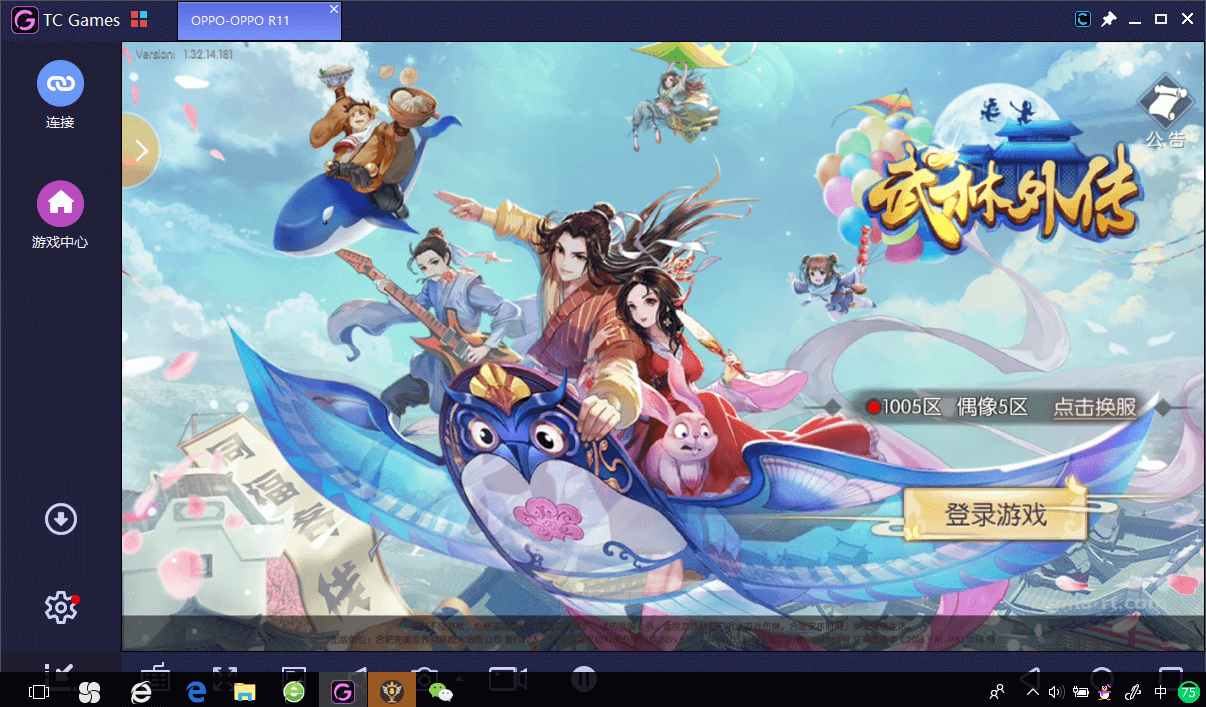Click the video record camera icon

tap(508, 679)
